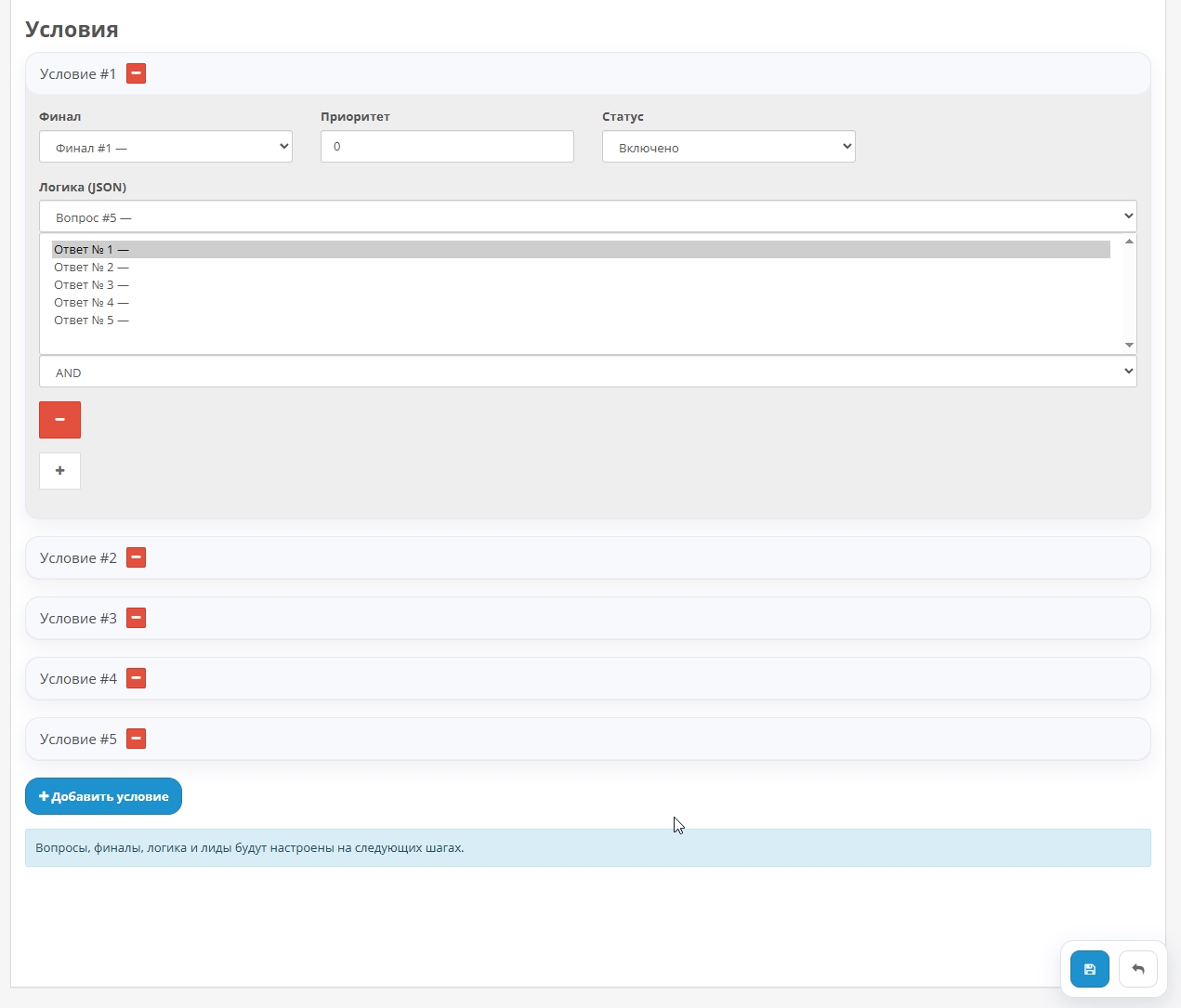Choose Ответ № 5 in the answers list
Image resolution: width=1181 pixels, height=1008 pixels.
(91, 321)
